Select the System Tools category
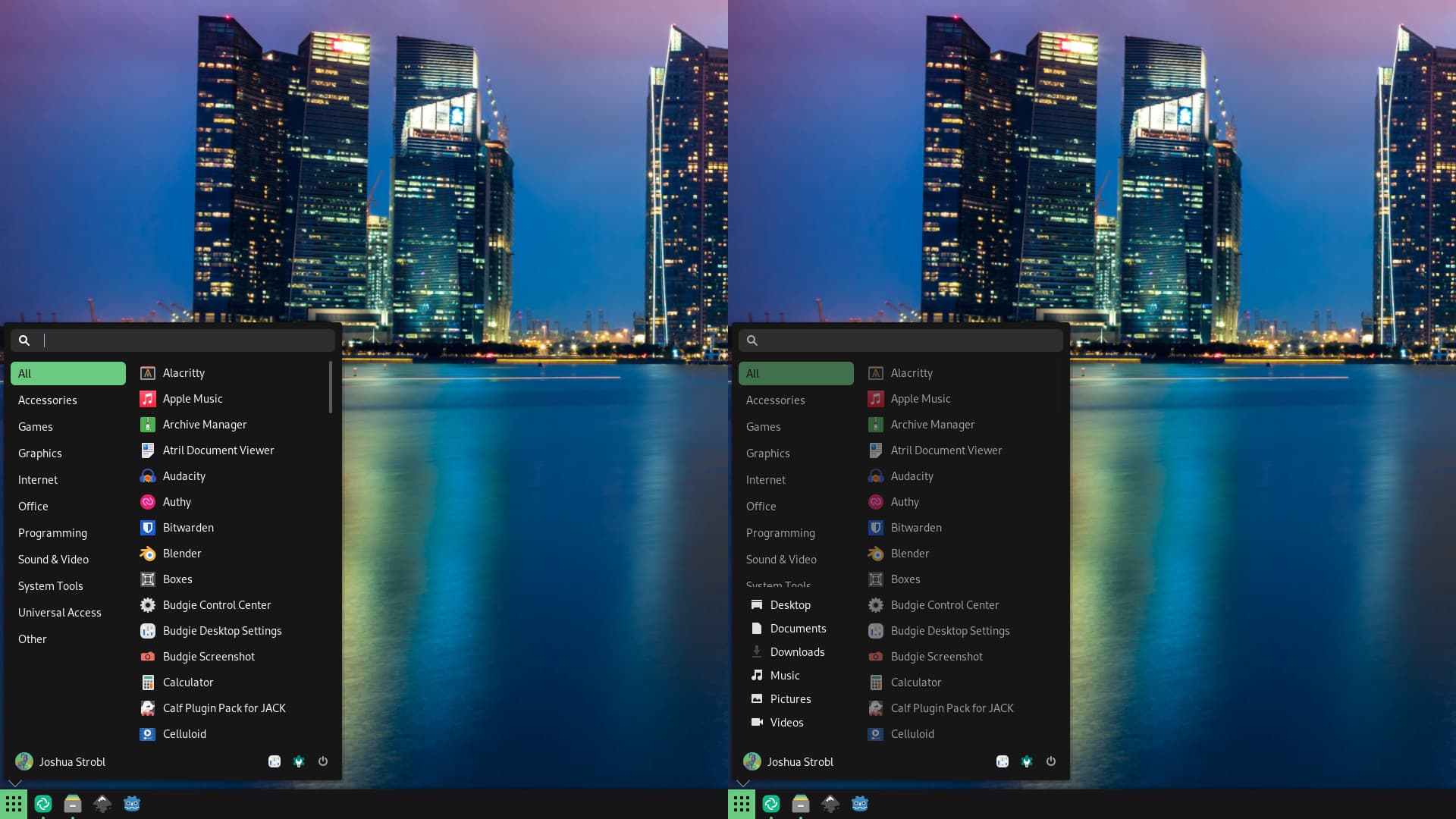Image resolution: width=1456 pixels, height=819 pixels. pyautogui.click(x=50, y=585)
